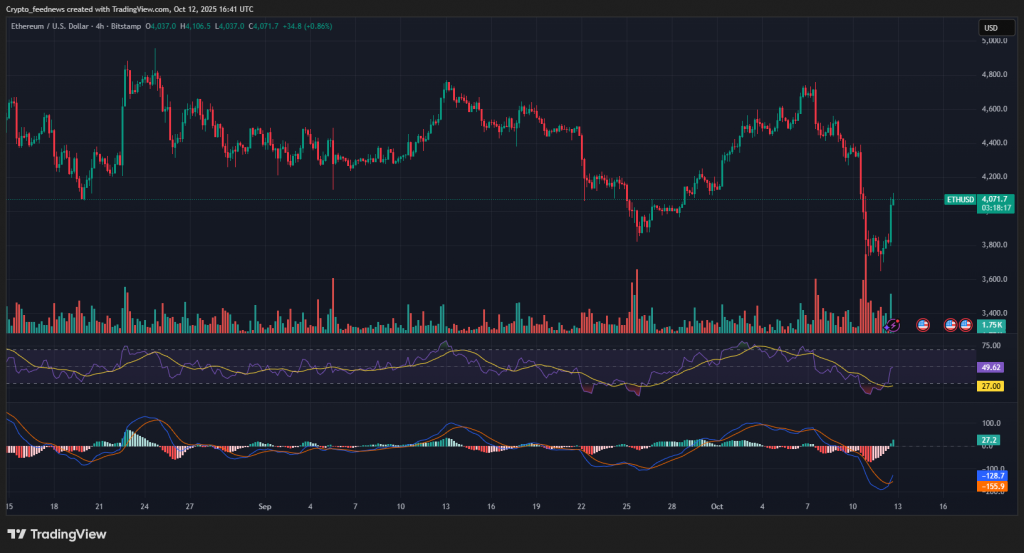Click the 13 date right of Oct

click(898, 506)
